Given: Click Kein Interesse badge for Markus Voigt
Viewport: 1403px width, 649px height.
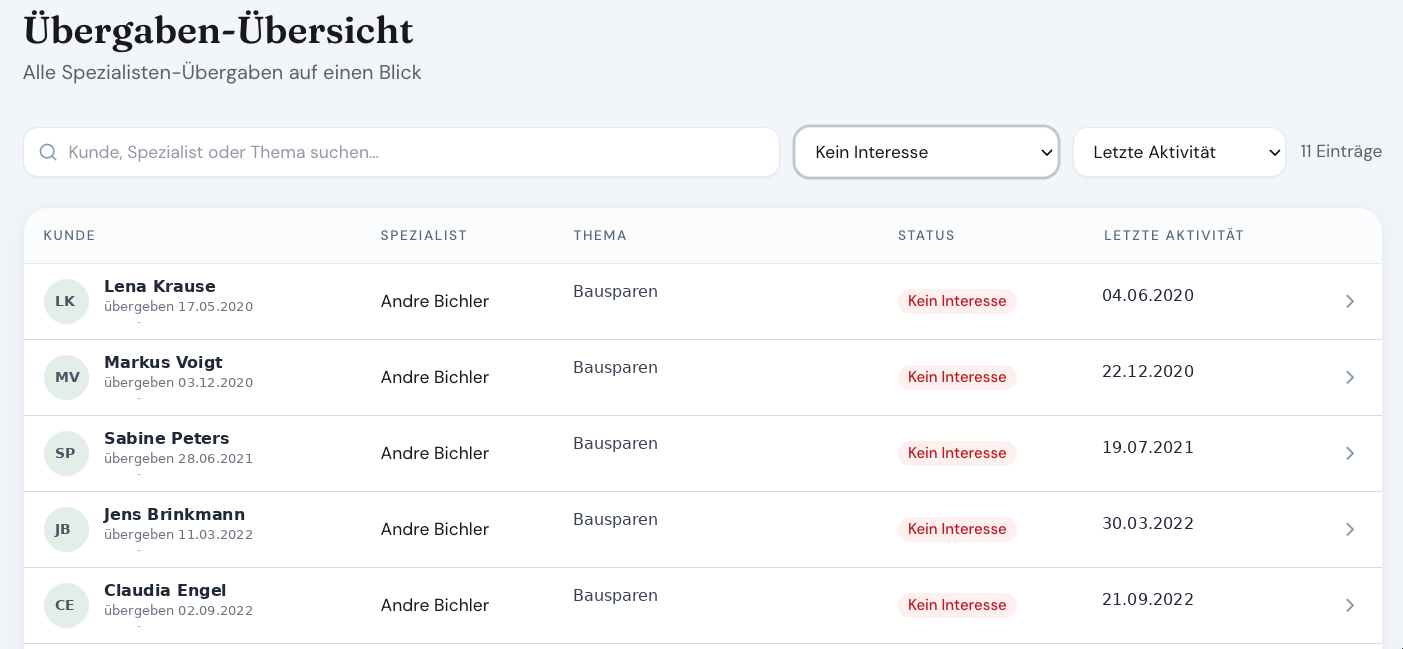Looking at the screenshot, I should (957, 377).
